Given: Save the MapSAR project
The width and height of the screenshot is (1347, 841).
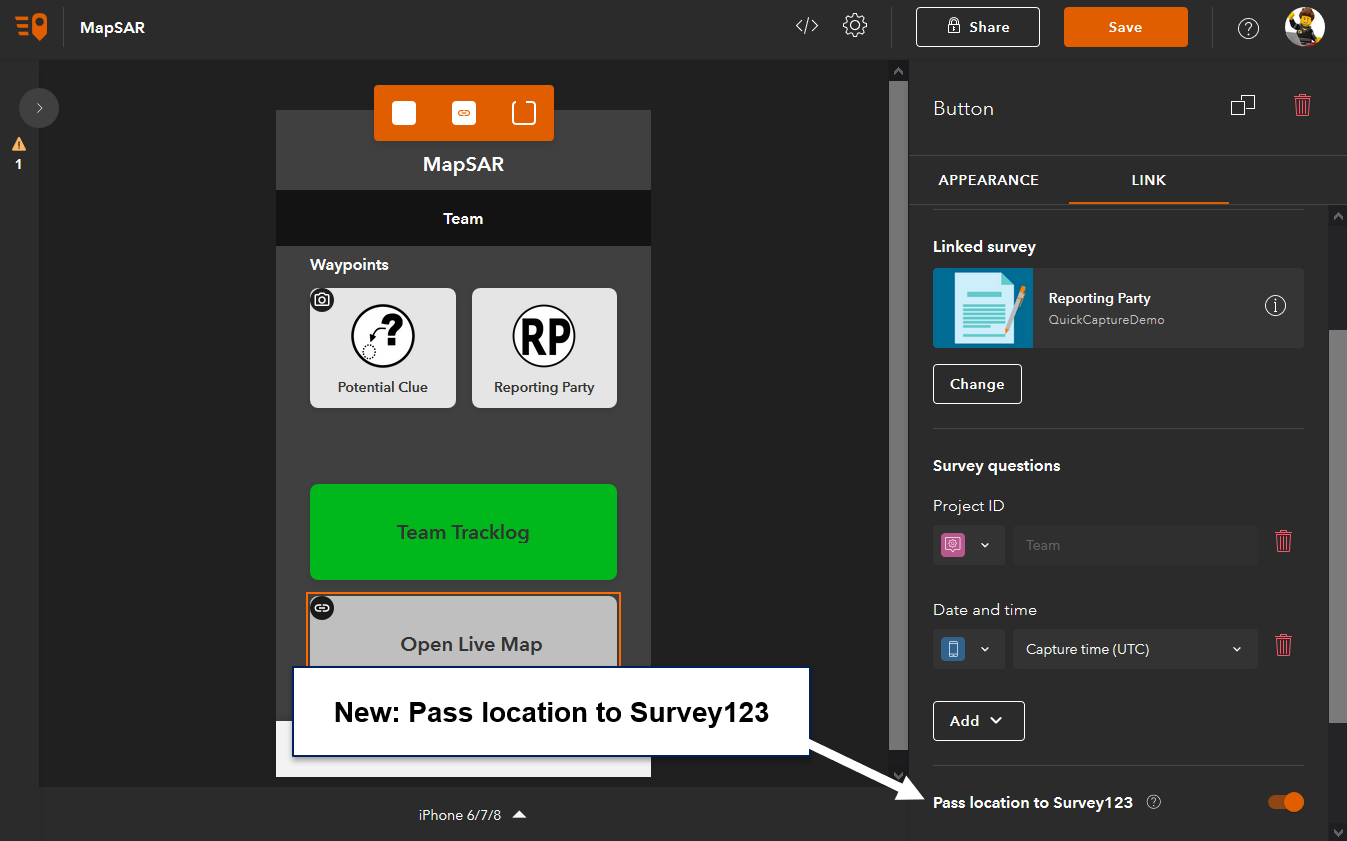Looking at the screenshot, I should click(x=1125, y=27).
